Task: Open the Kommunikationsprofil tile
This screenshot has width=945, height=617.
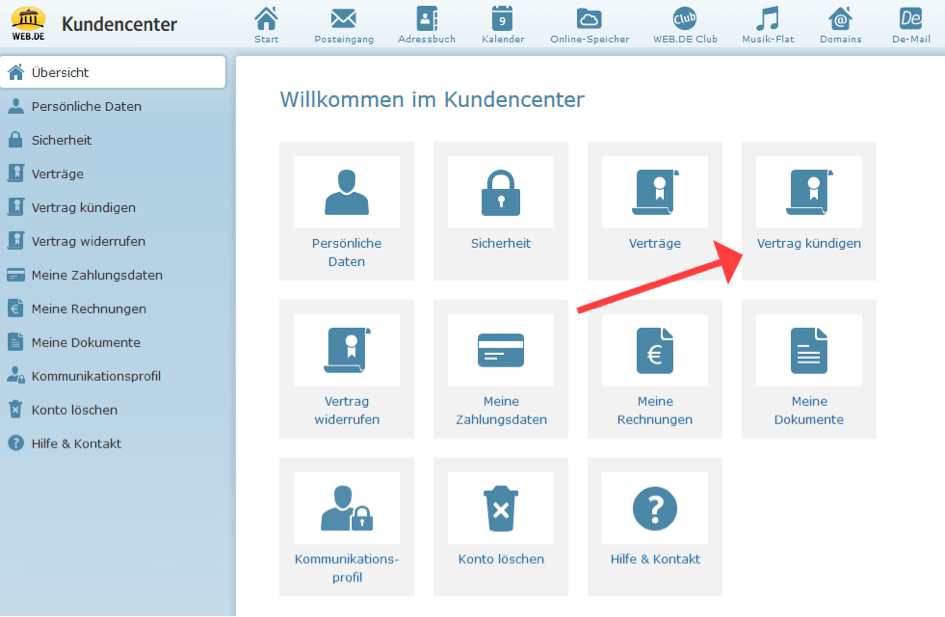Action: pos(347,527)
